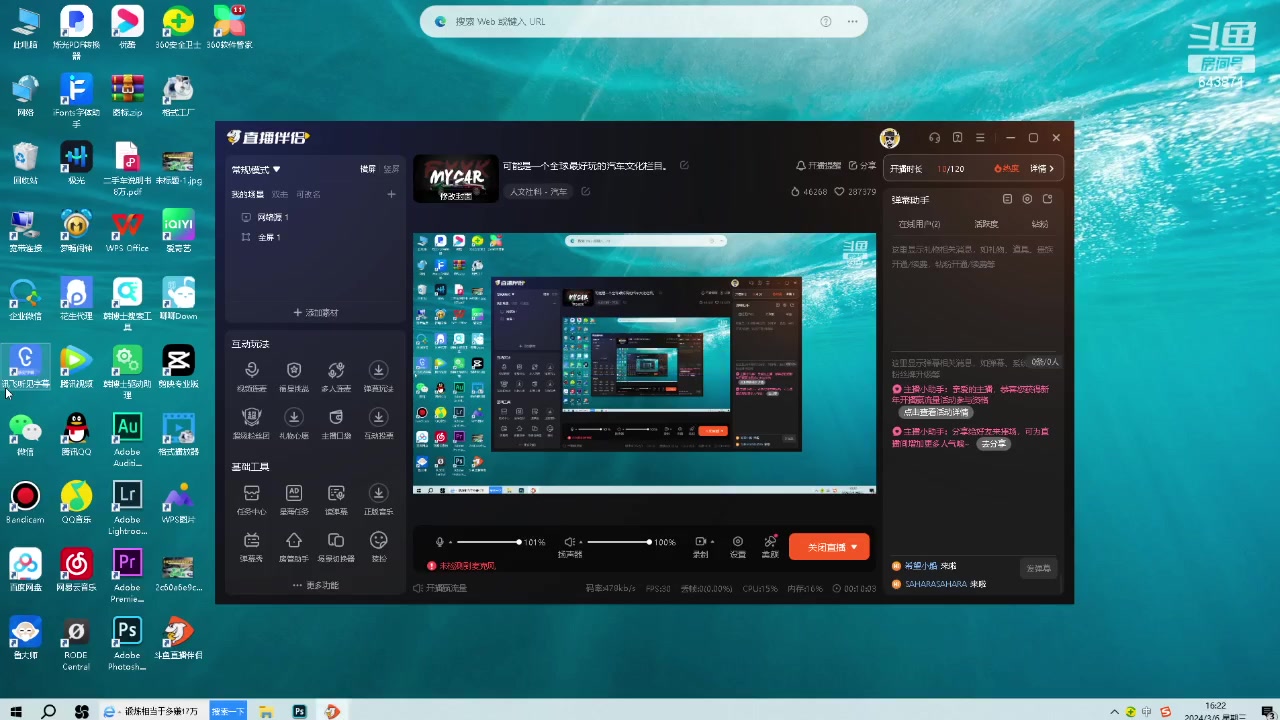
Task: Pop out the danmaku assistant panel
Action: click(1047, 199)
